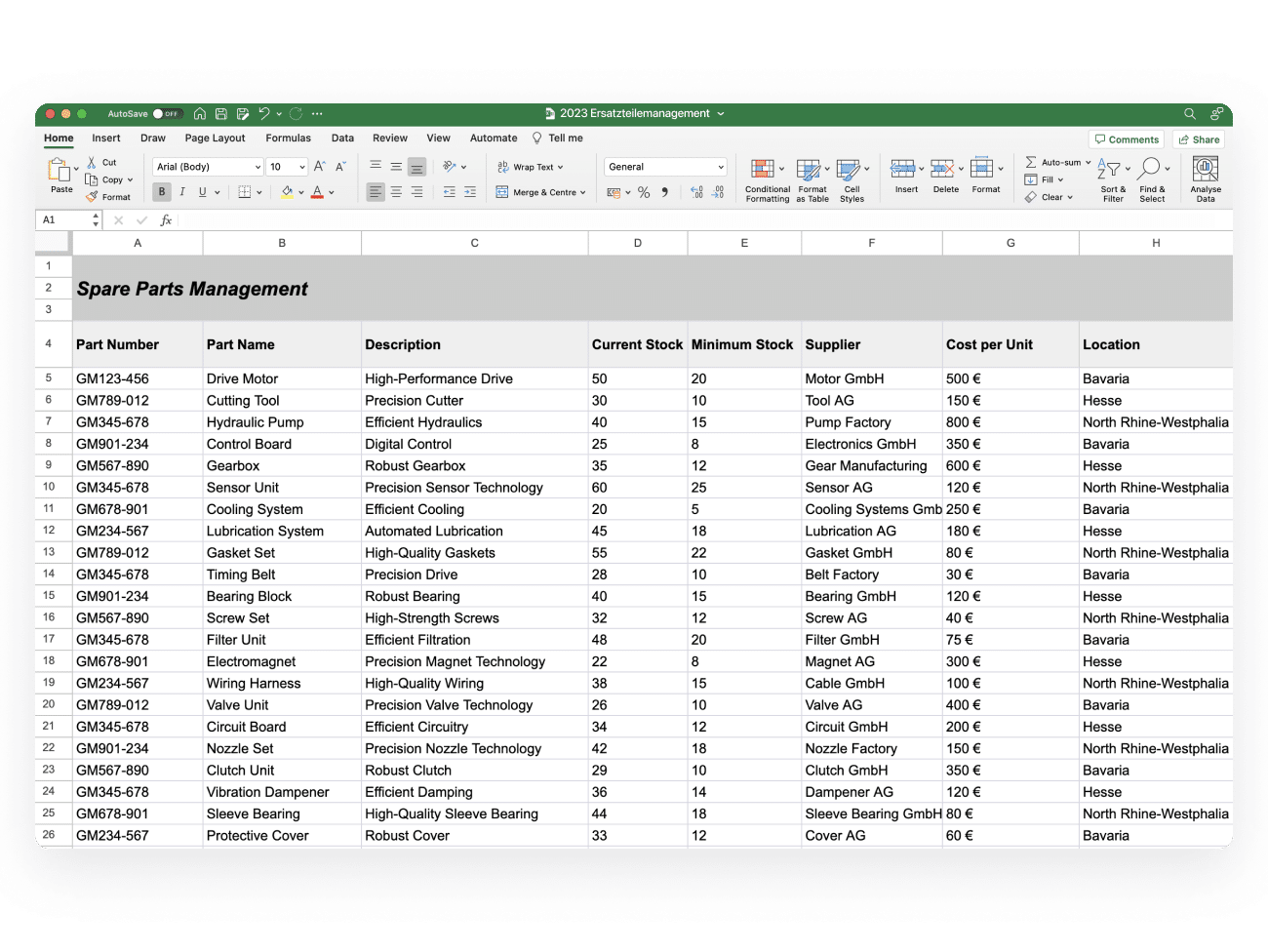Open the share-with-people icon in title bar
This screenshot has height=952, width=1268.
1216,113
